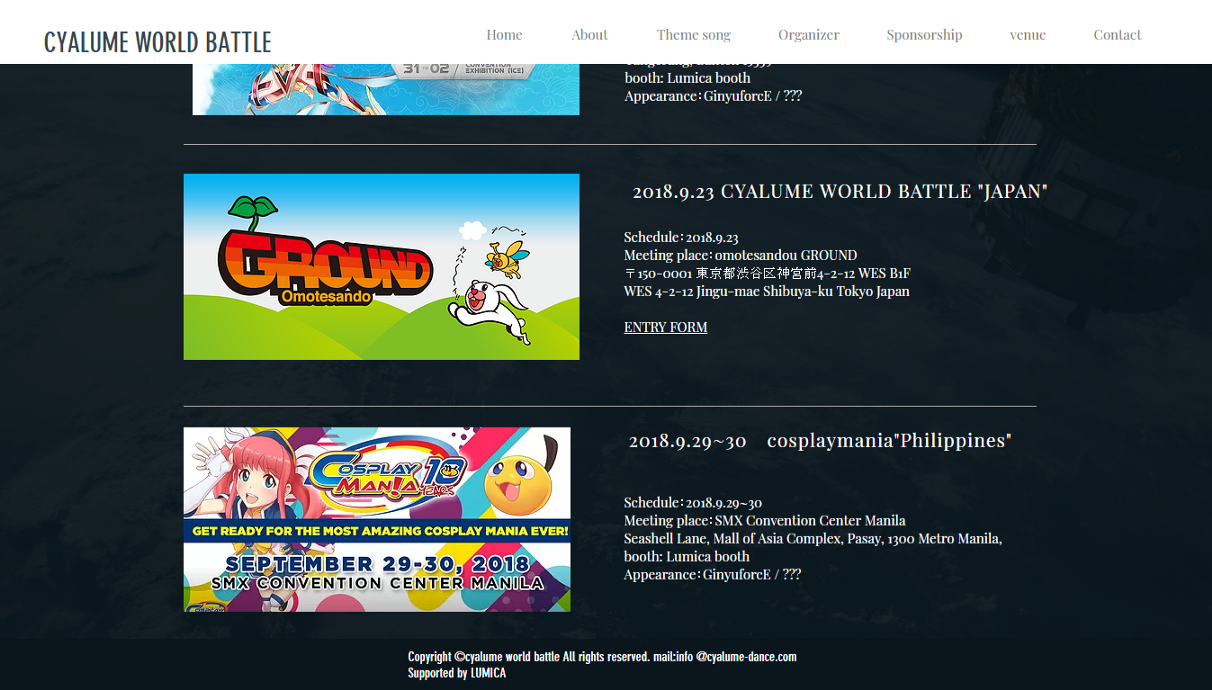Click the cosplaymania "Philippines" heading
1212x690 pixels.
click(819, 440)
